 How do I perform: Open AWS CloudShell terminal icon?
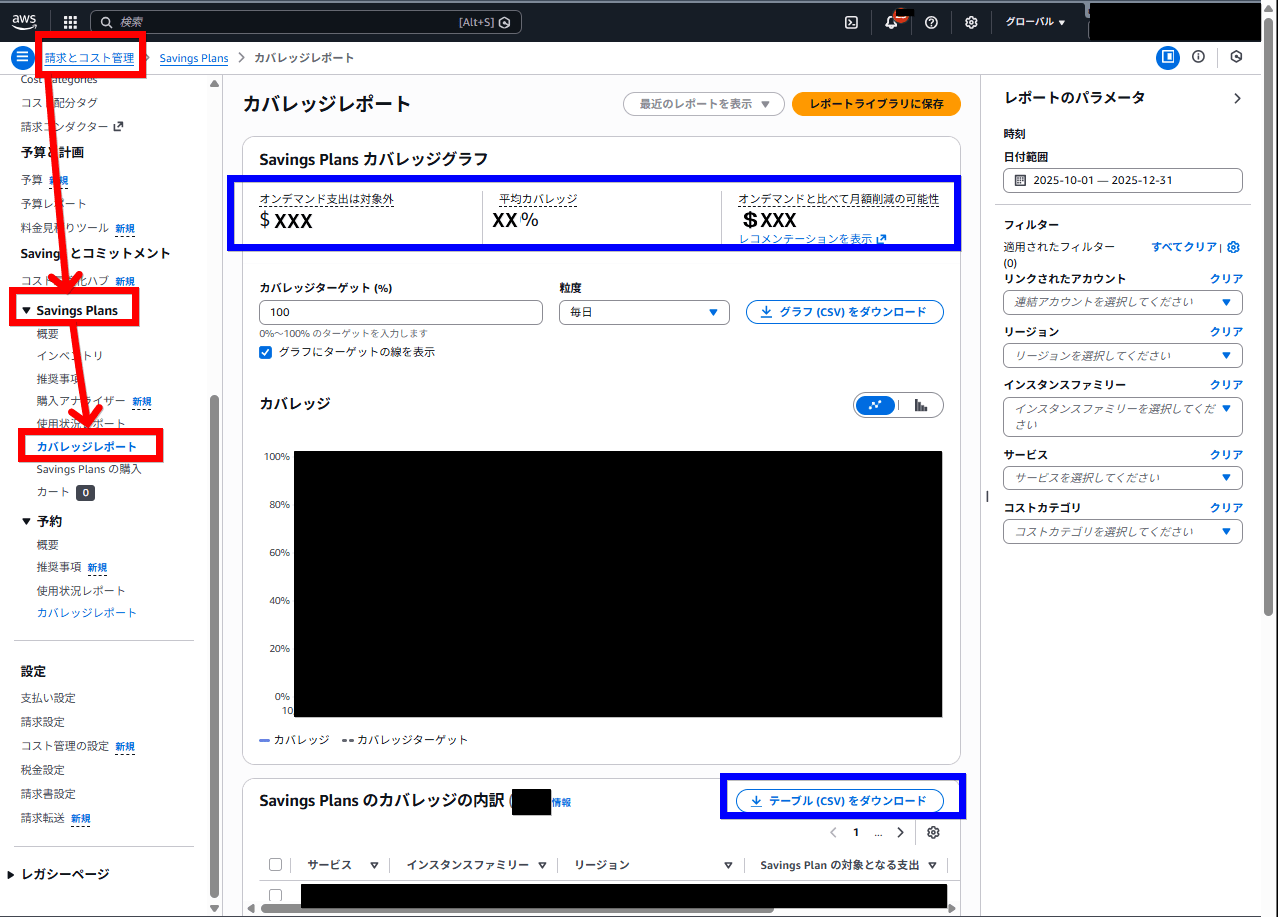pyautogui.click(x=851, y=22)
